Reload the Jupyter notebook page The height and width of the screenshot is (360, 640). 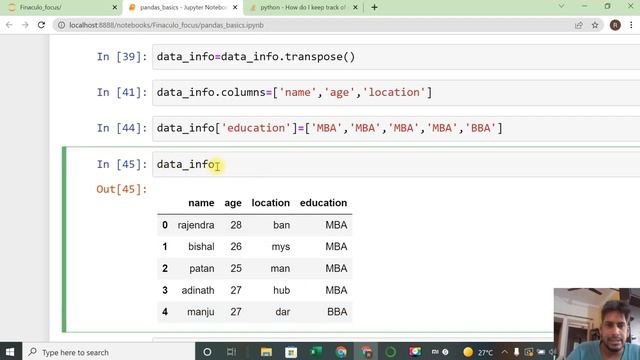[x=41, y=25]
